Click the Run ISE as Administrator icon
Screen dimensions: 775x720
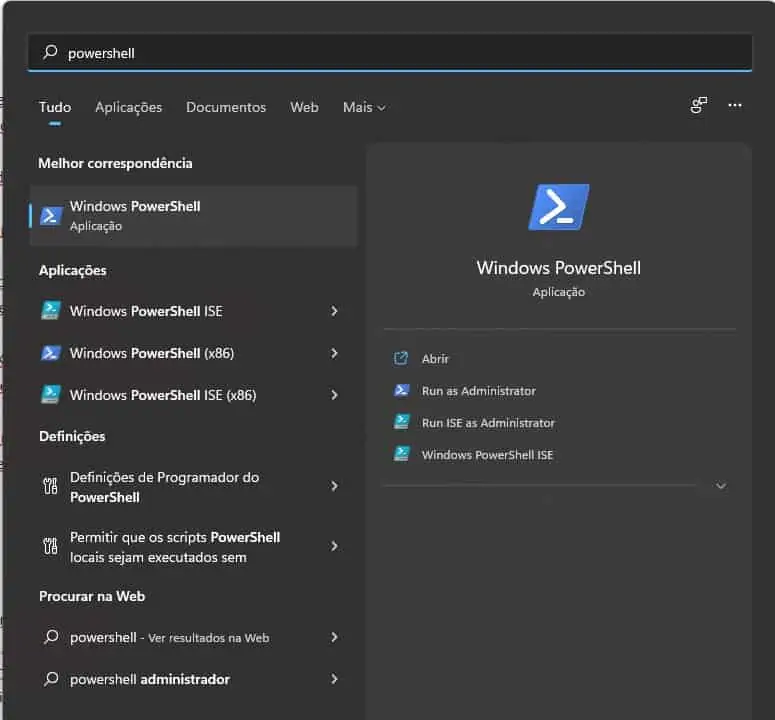point(402,423)
